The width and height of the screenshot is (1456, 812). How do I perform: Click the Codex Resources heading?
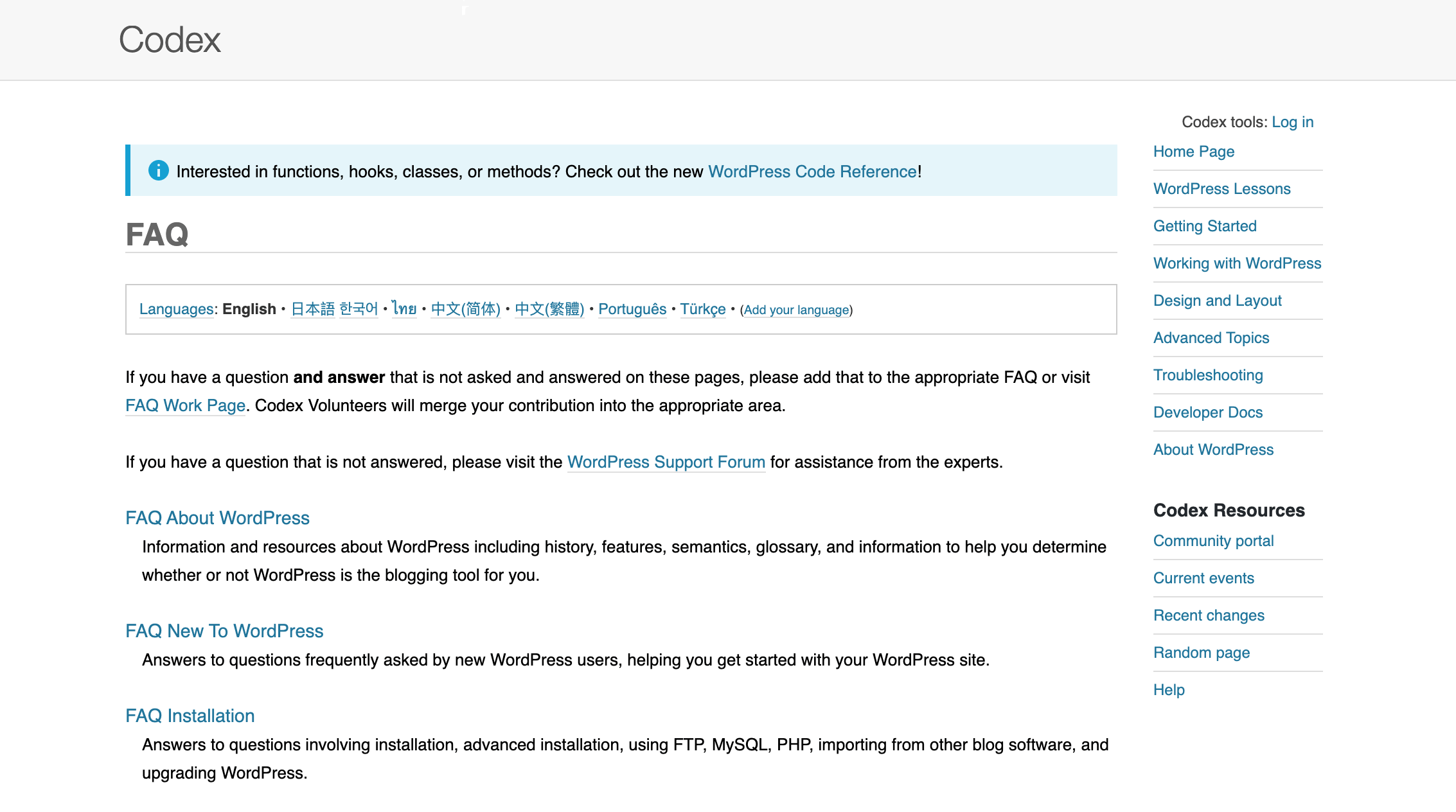(1229, 510)
